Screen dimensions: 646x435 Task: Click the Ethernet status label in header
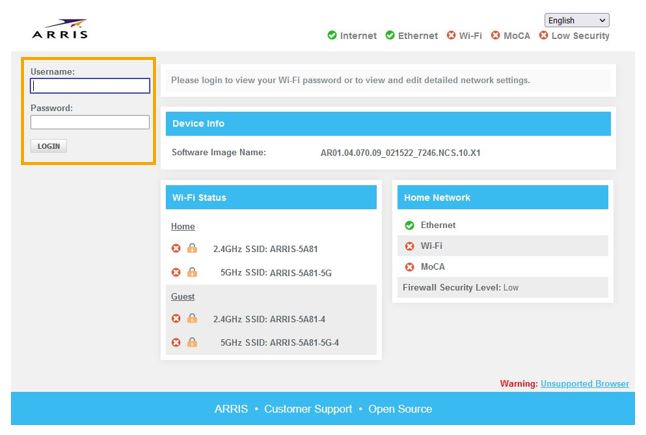(418, 36)
